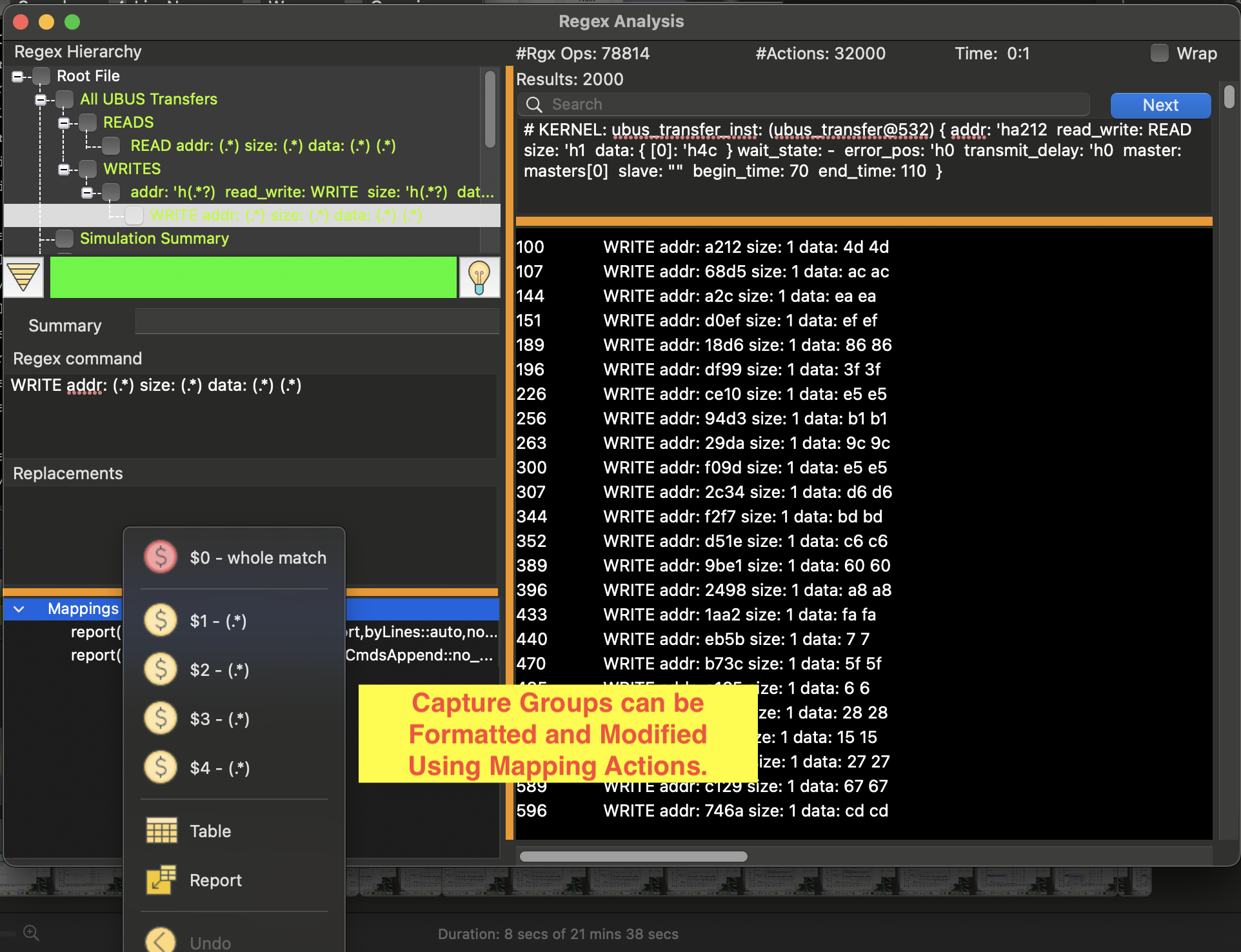
Task: Click the $3 capture group dollar icon
Action: pyautogui.click(x=161, y=719)
